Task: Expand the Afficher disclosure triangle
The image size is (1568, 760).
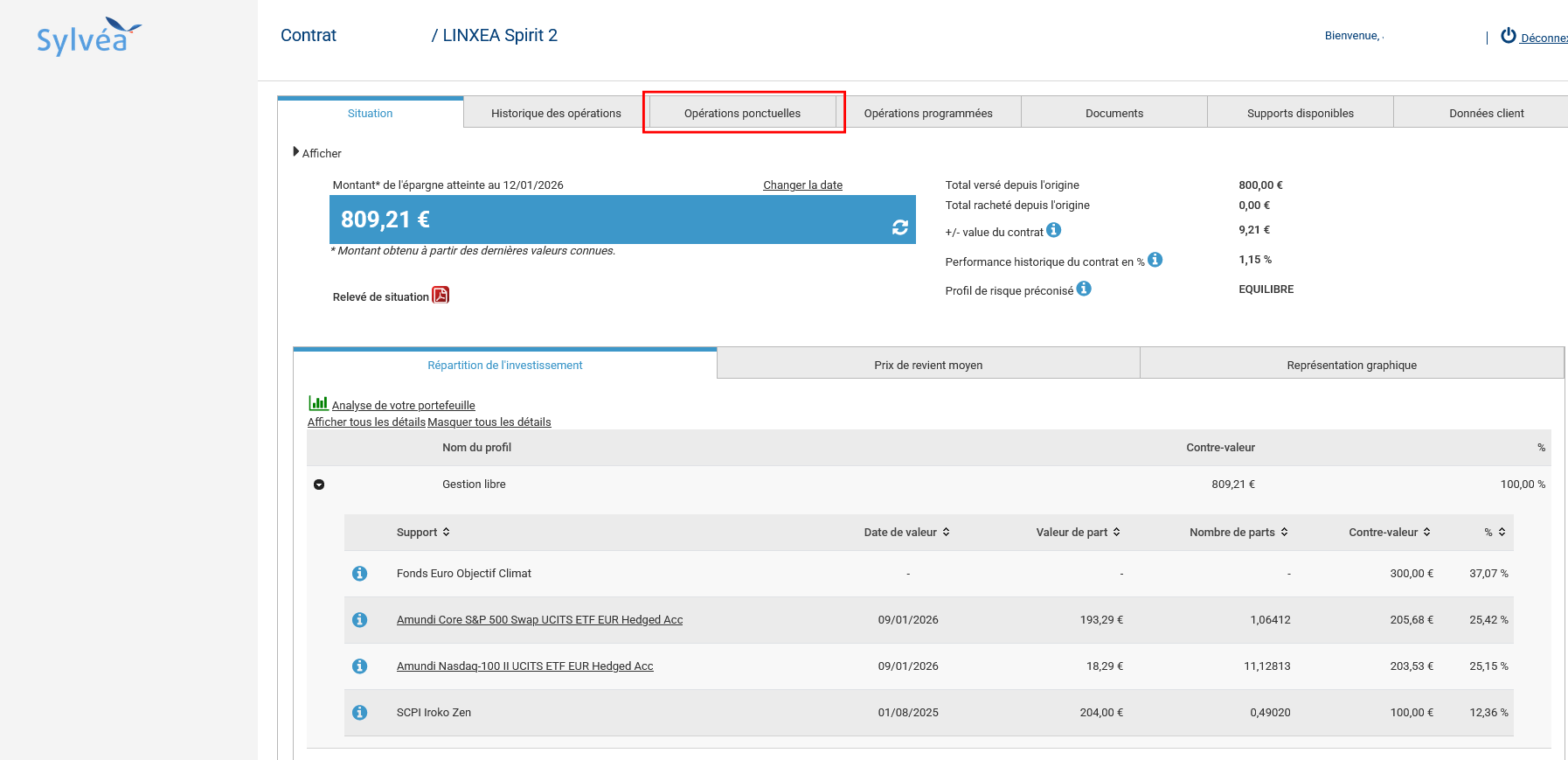Action: [x=296, y=152]
